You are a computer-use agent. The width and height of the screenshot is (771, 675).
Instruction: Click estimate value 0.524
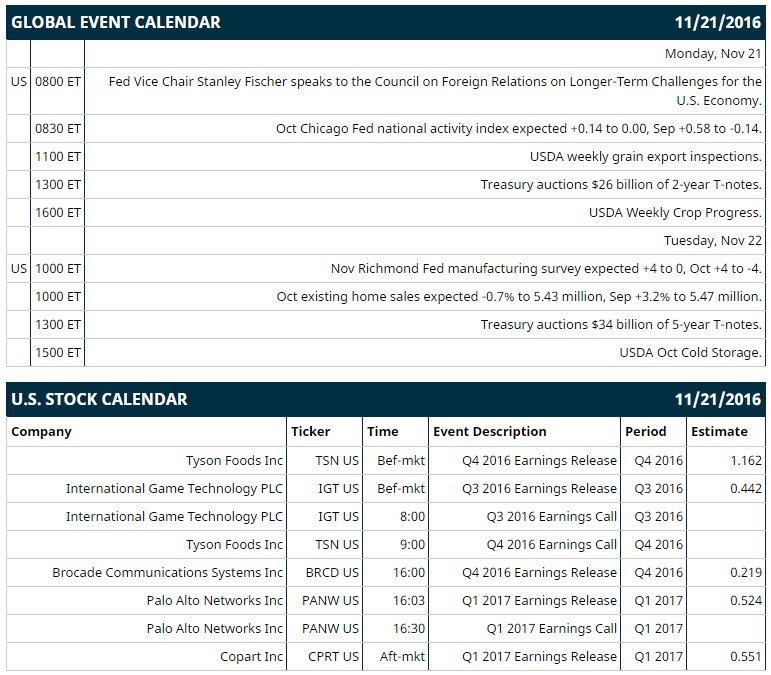pos(746,601)
